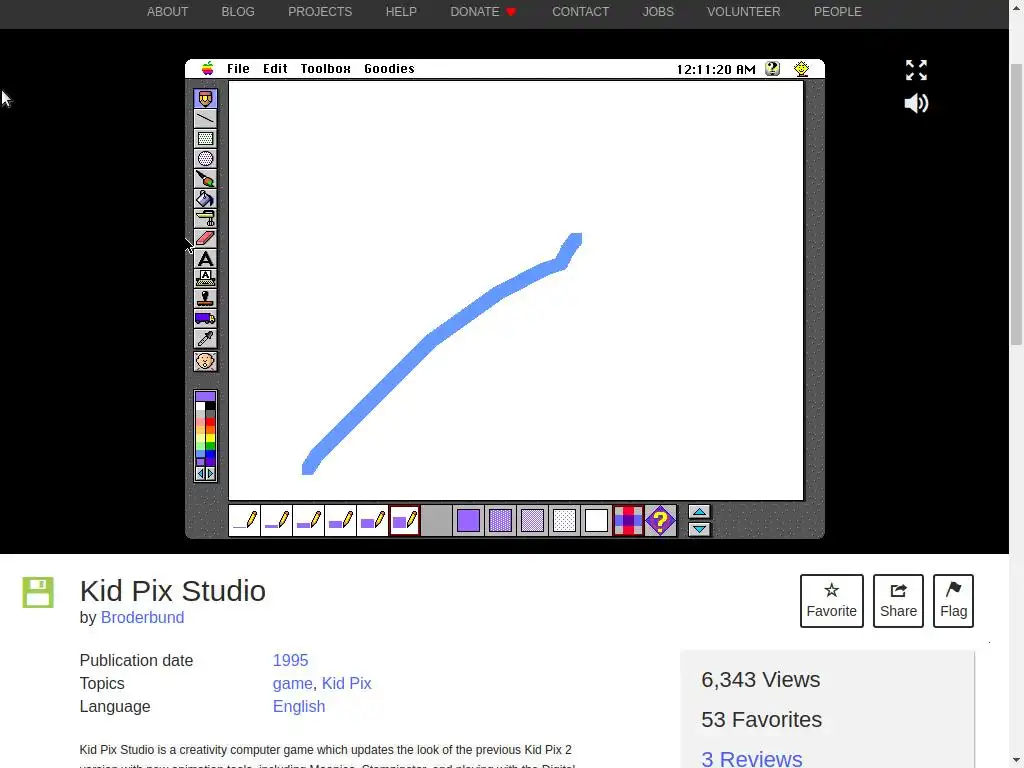This screenshot has width=1024, height=768.
Task: Select the letter A text tool
Action: pyautogui.click(x=205, y=259)
